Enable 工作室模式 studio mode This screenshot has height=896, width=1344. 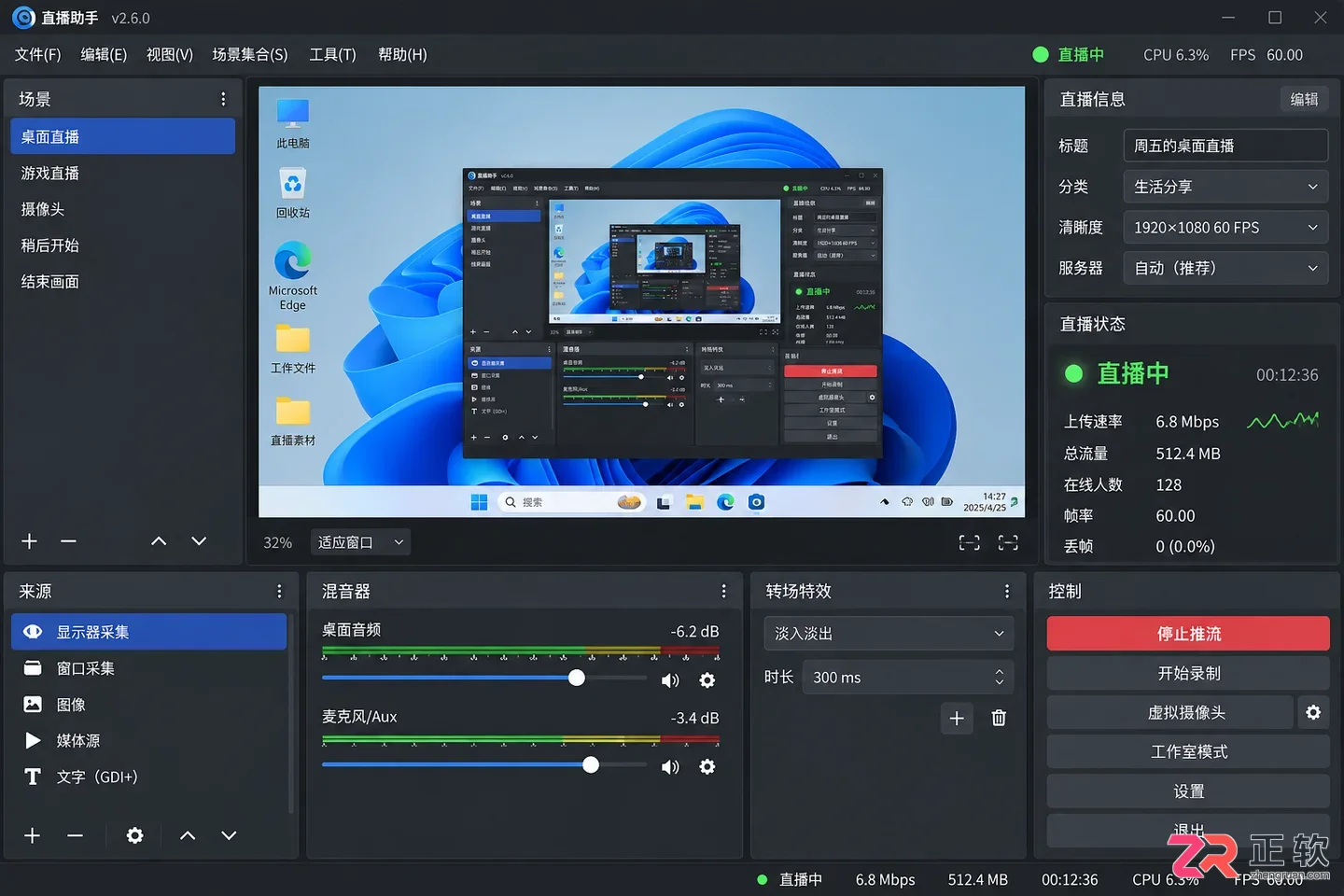tap(1188, 751)
